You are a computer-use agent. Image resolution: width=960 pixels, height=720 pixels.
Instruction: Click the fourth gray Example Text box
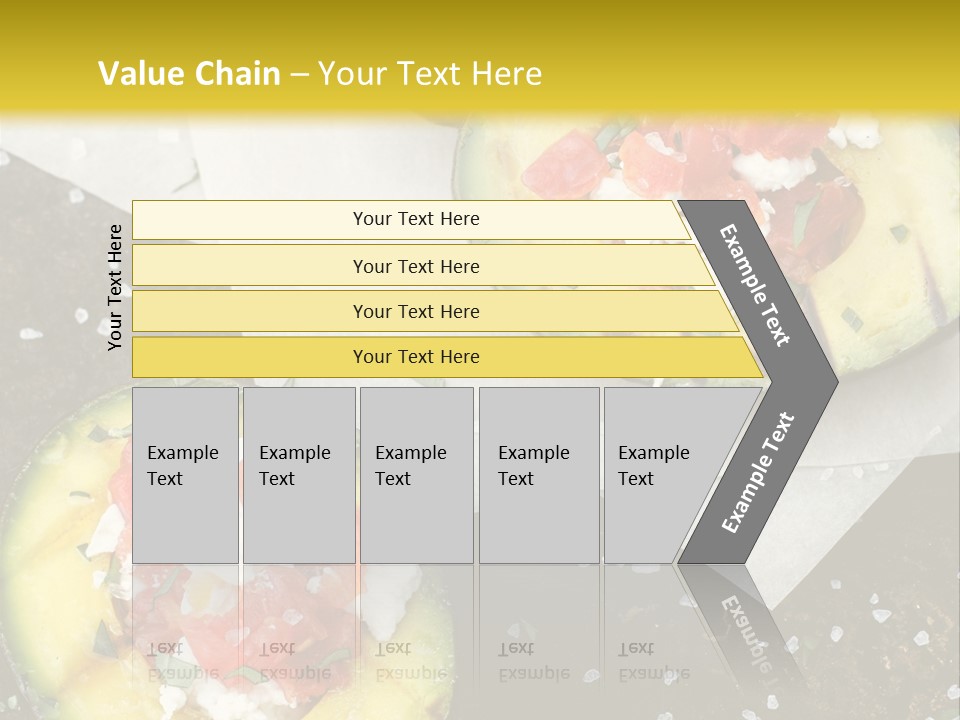point(538,475)
